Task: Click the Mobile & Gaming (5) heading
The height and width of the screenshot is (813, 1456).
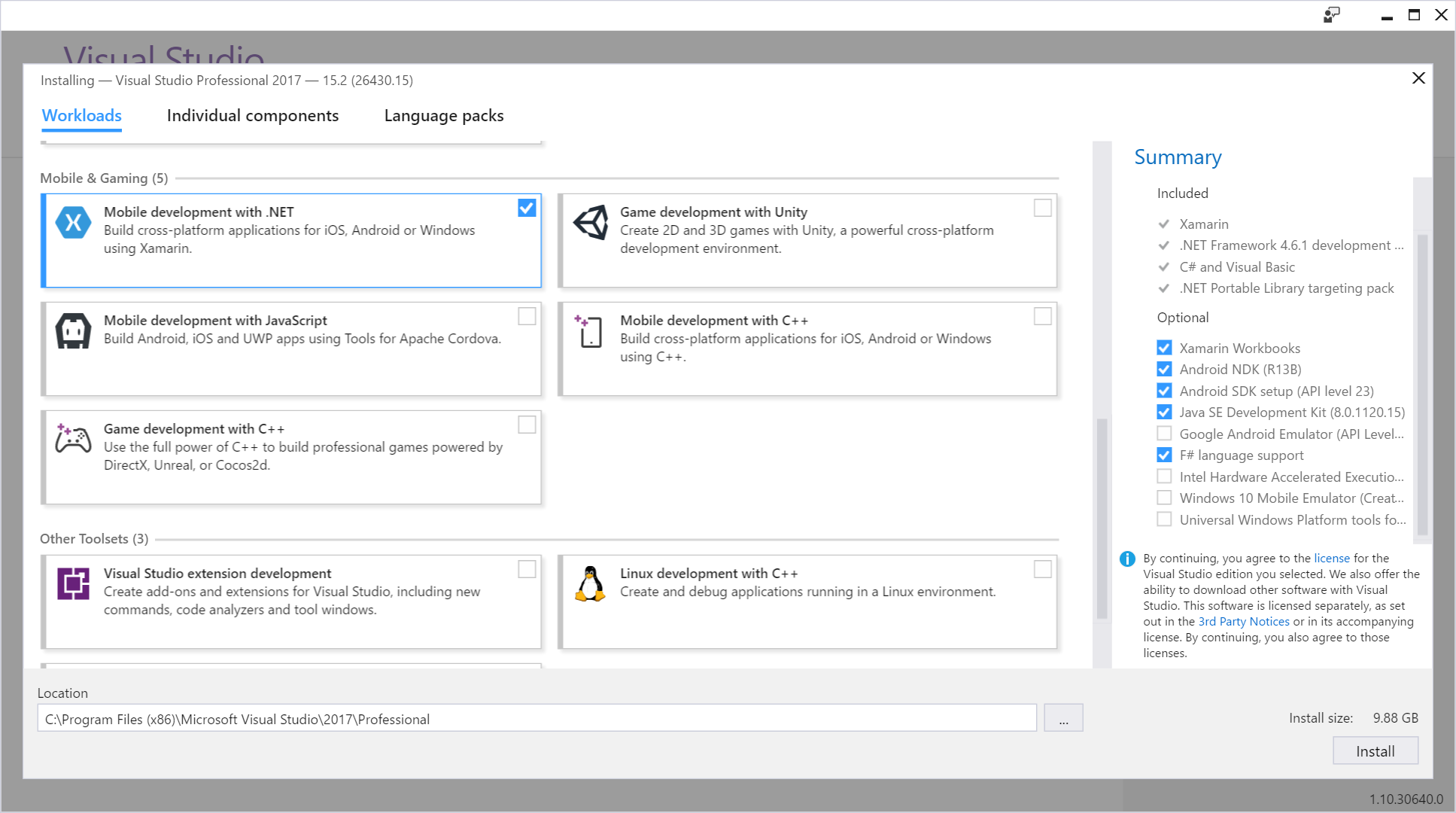Action: click(104, 178)
